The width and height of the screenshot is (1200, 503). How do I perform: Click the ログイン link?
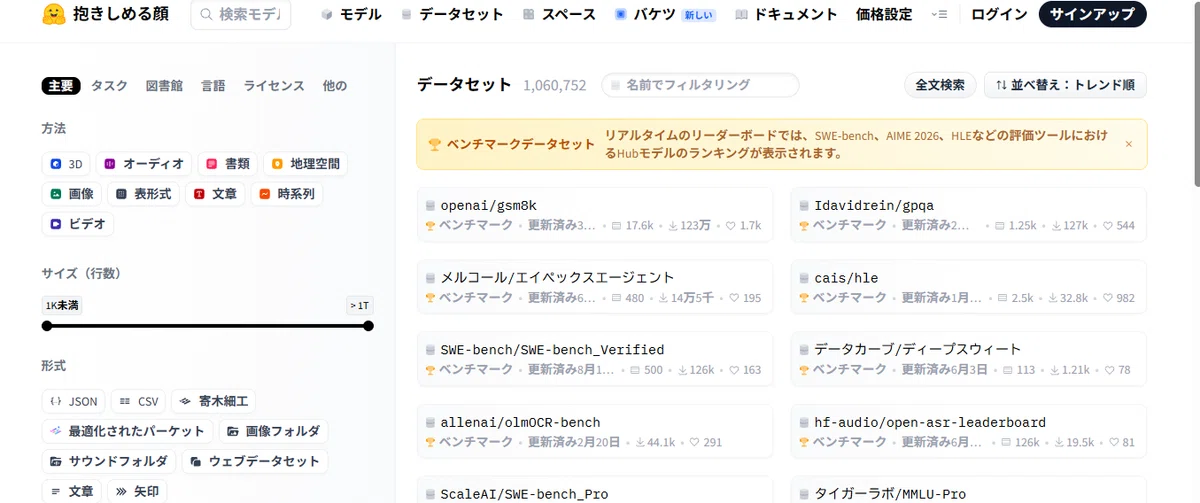999,15
